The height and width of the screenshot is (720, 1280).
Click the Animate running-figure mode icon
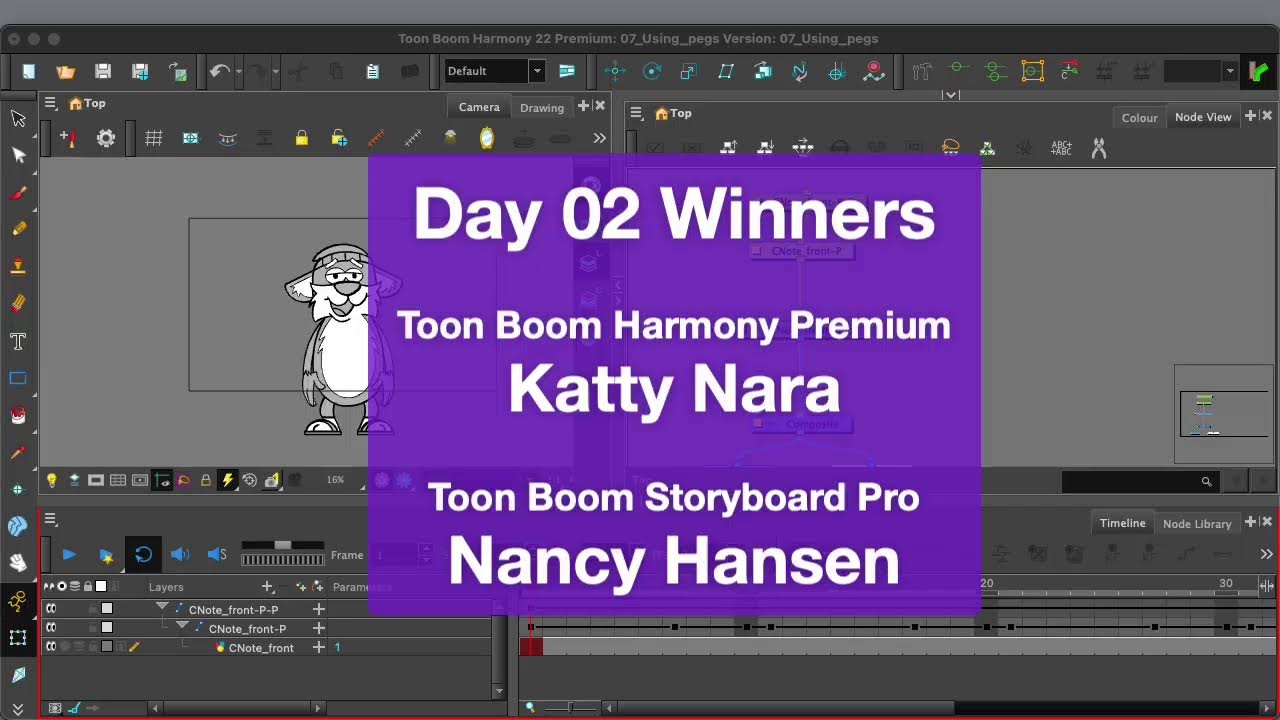tap(18, 601)
